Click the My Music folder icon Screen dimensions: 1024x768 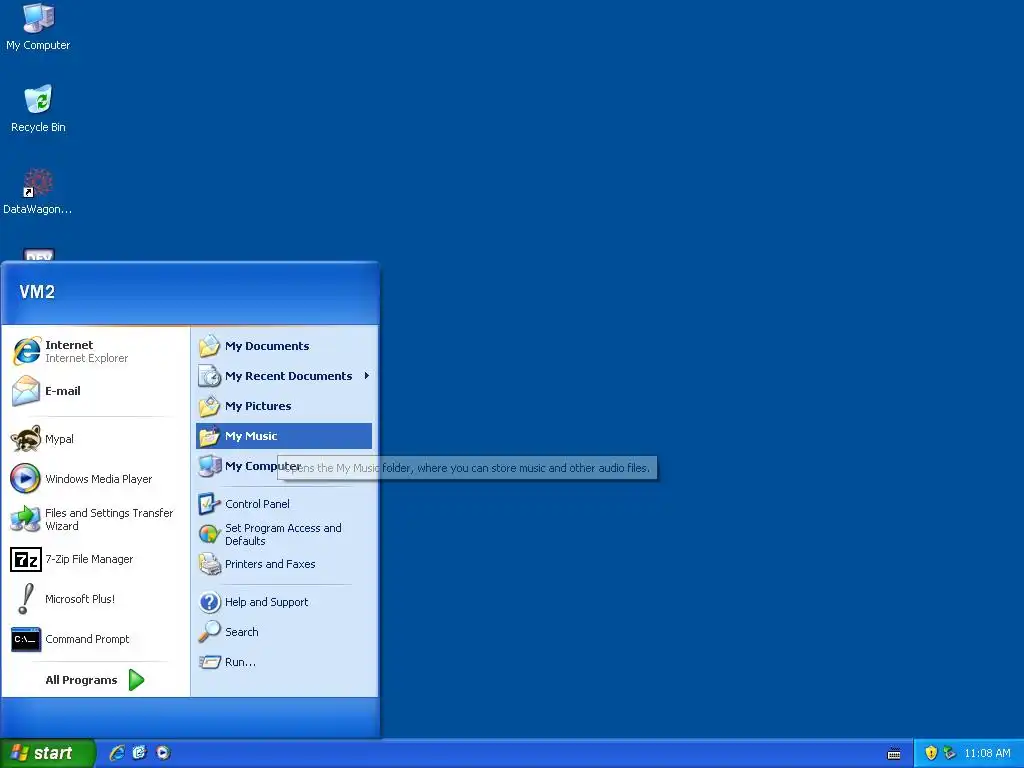click(210, 436)
